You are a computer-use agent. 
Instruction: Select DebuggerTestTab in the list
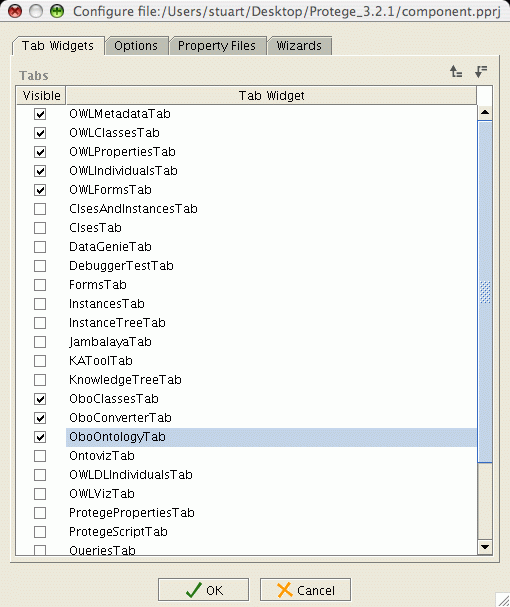(271, 266)
